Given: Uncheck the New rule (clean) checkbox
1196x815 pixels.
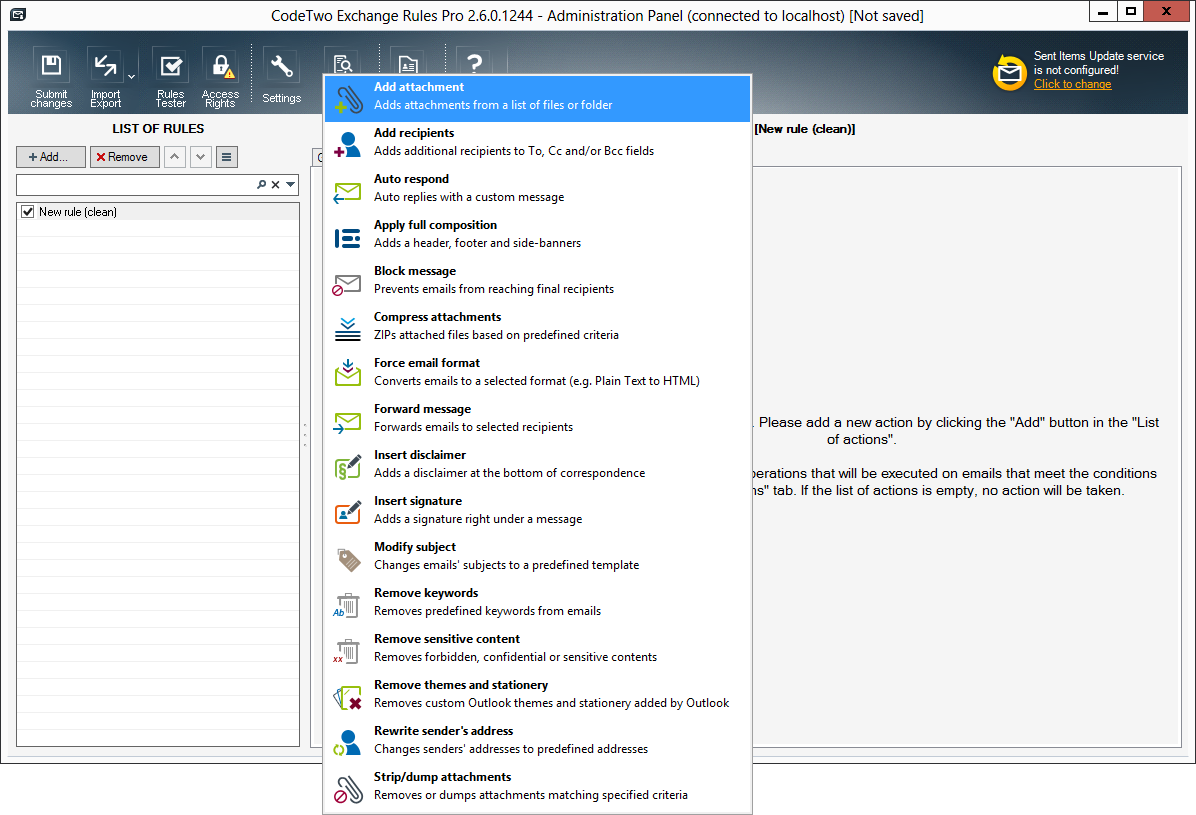Looking at the screenshot, I should [x=27, y=211].
